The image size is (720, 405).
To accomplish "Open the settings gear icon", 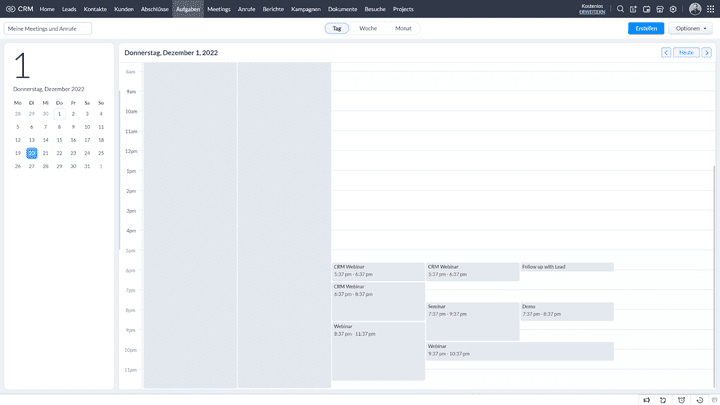I will click(x=673, y=9).
